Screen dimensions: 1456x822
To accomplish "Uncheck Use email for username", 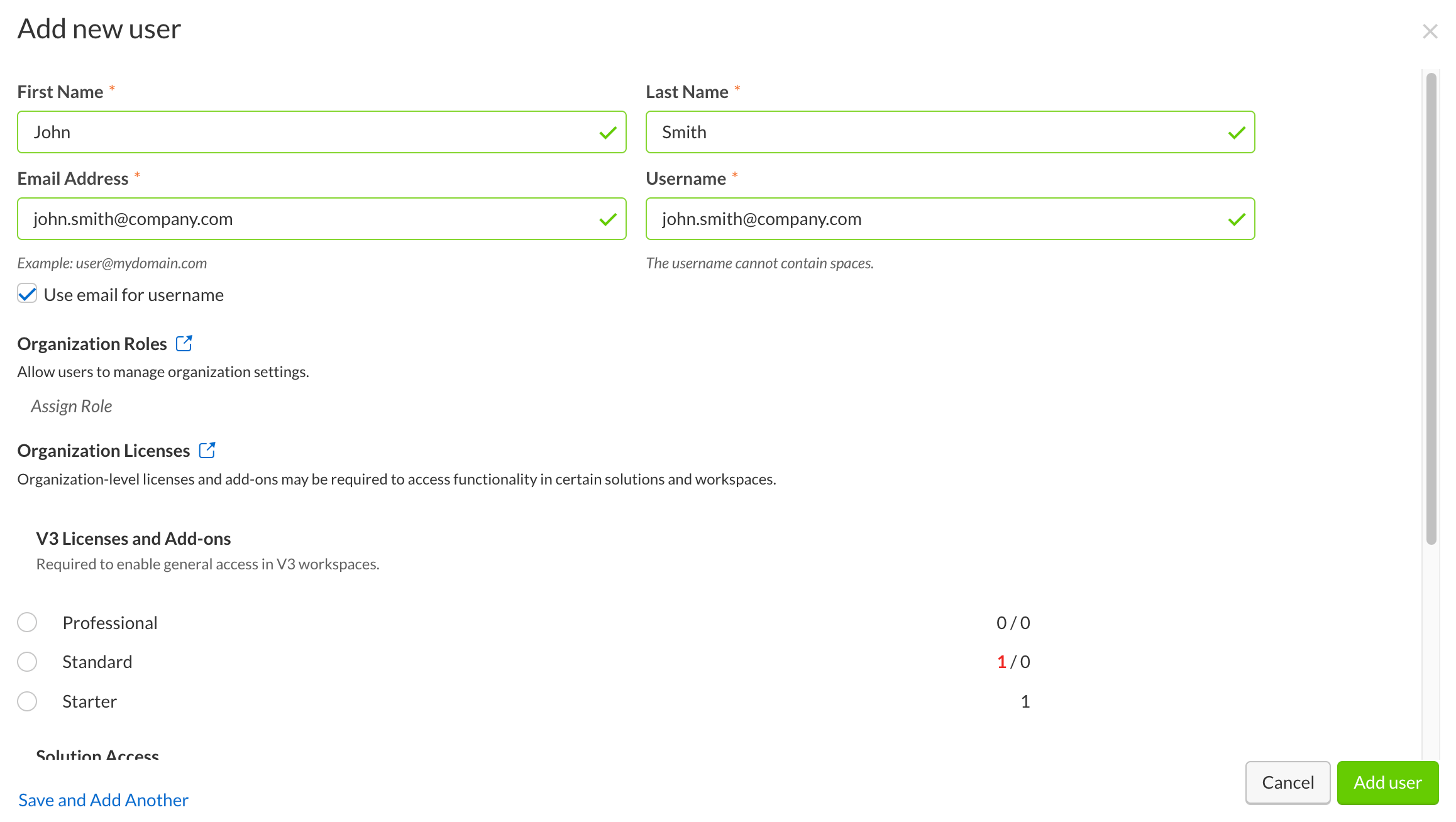I will tap(26, 293).
